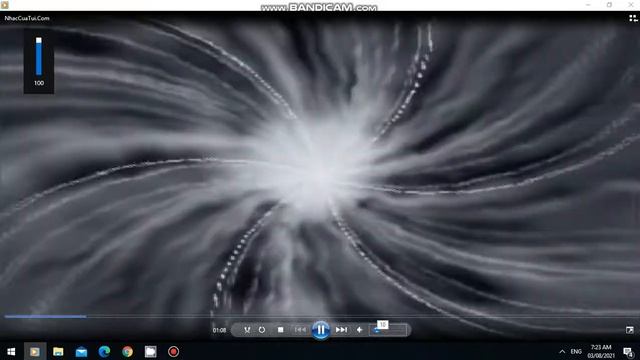Switch the ENG input language
The height and width of the screenshot is (360, 640).
576,351
